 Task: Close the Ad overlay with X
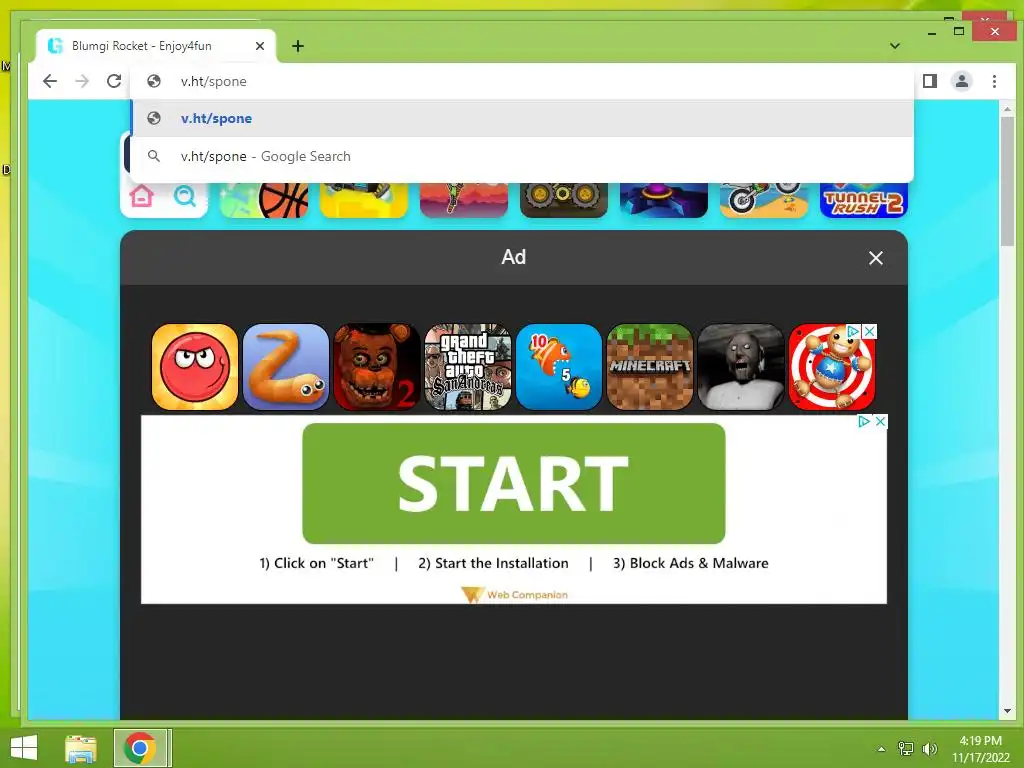point(876,258)
